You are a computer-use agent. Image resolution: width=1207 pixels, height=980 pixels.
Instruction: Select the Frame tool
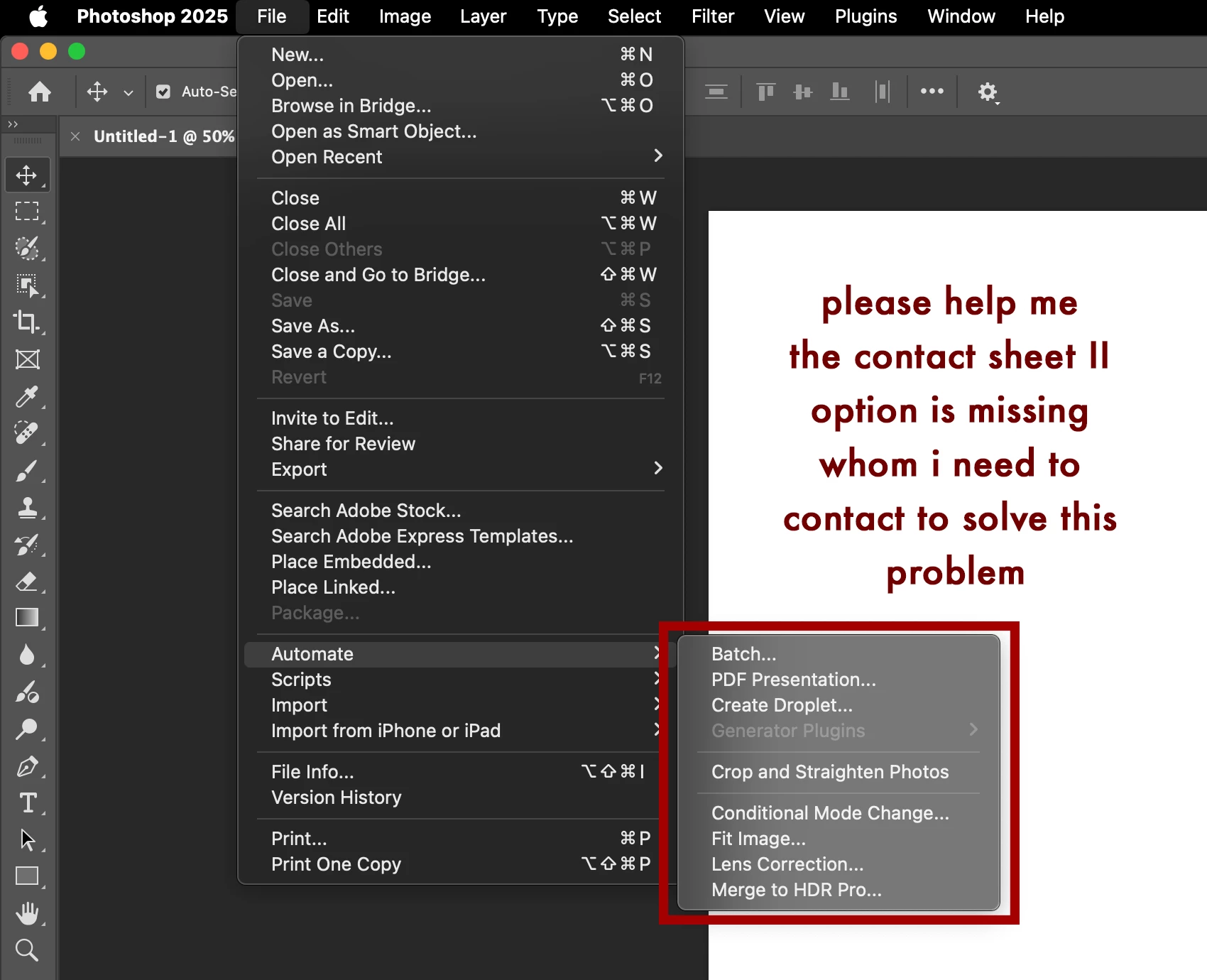tap(27, 359)
